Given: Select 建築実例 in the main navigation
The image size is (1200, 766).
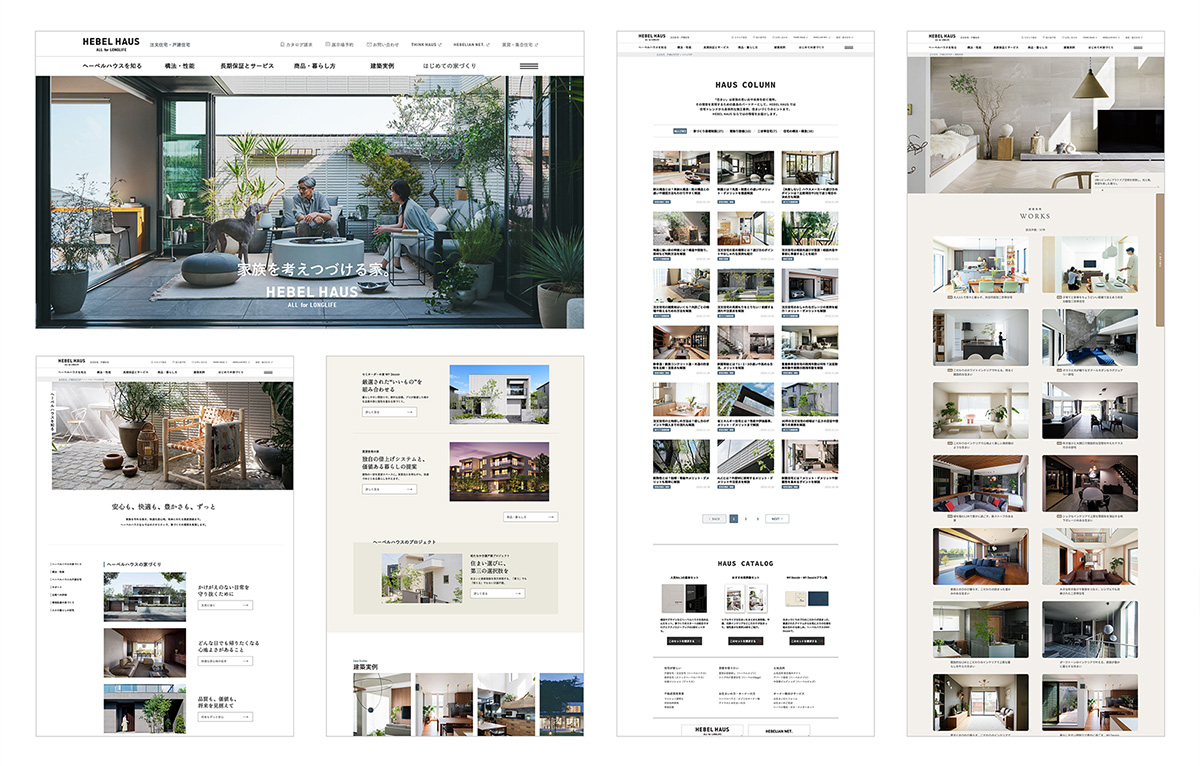Looking at the screenshot, I should coord(382,66).
